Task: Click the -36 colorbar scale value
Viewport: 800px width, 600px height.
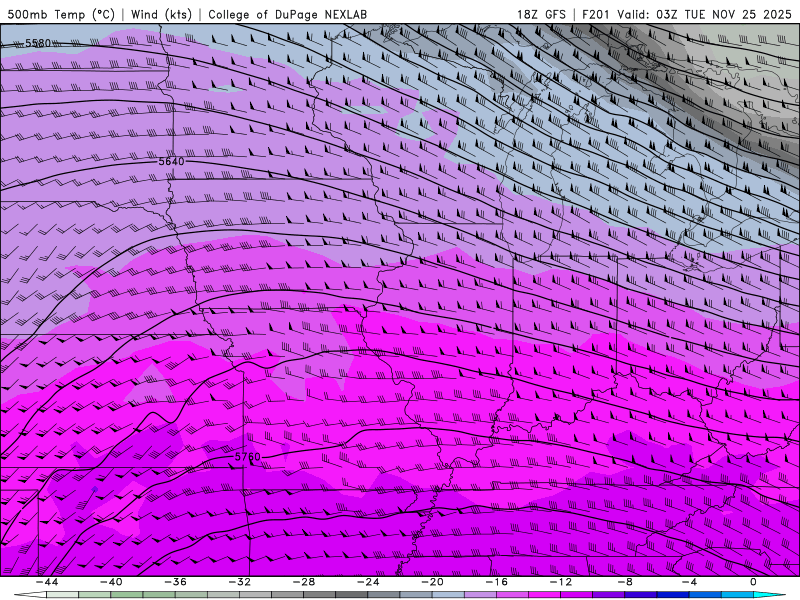Action: pyautogui.click(x=176, y=582)
